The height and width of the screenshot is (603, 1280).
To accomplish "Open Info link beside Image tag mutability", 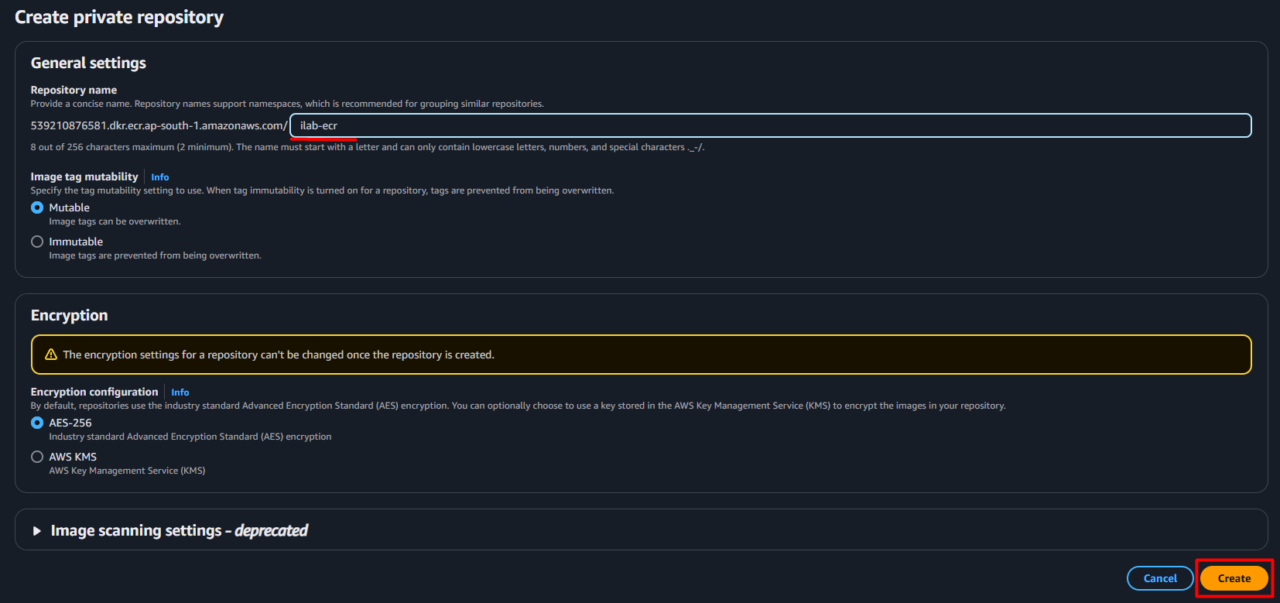I will (x=159, y=177).
